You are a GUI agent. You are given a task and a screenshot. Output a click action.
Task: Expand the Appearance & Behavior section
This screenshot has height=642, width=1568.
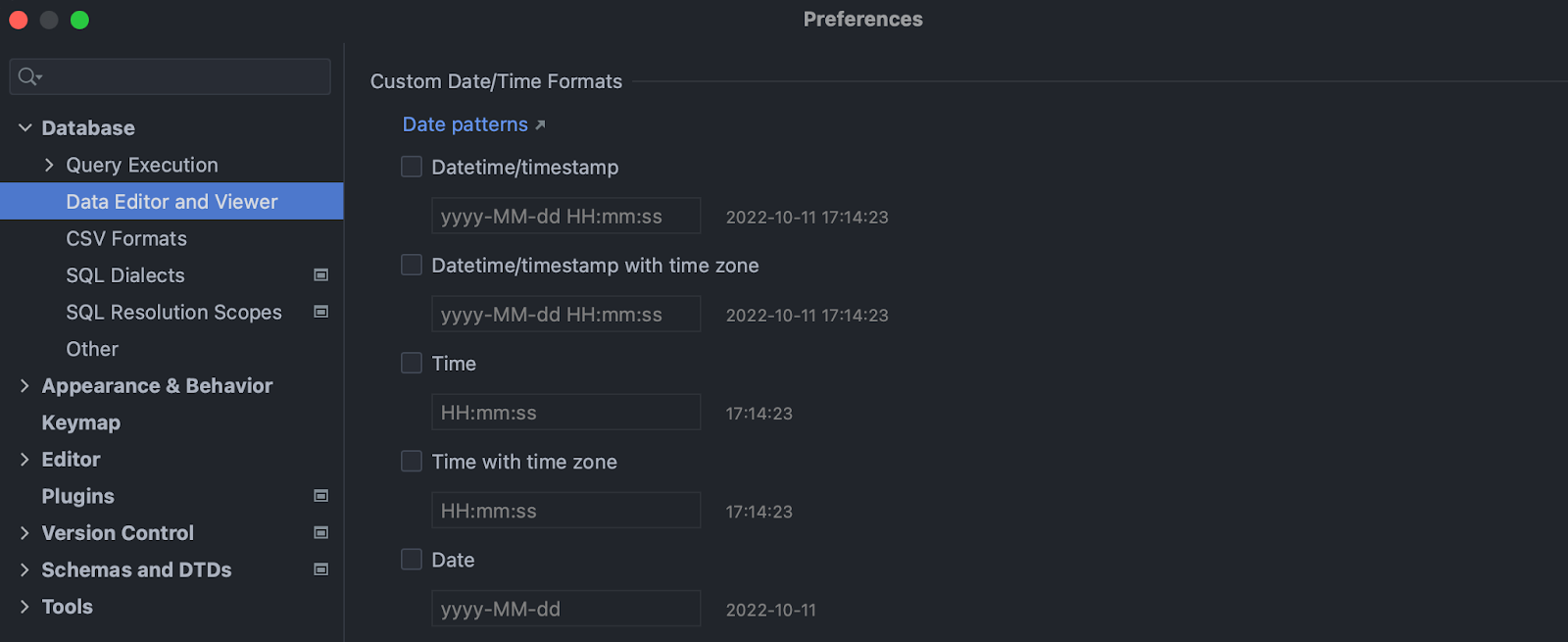point(25,386)
